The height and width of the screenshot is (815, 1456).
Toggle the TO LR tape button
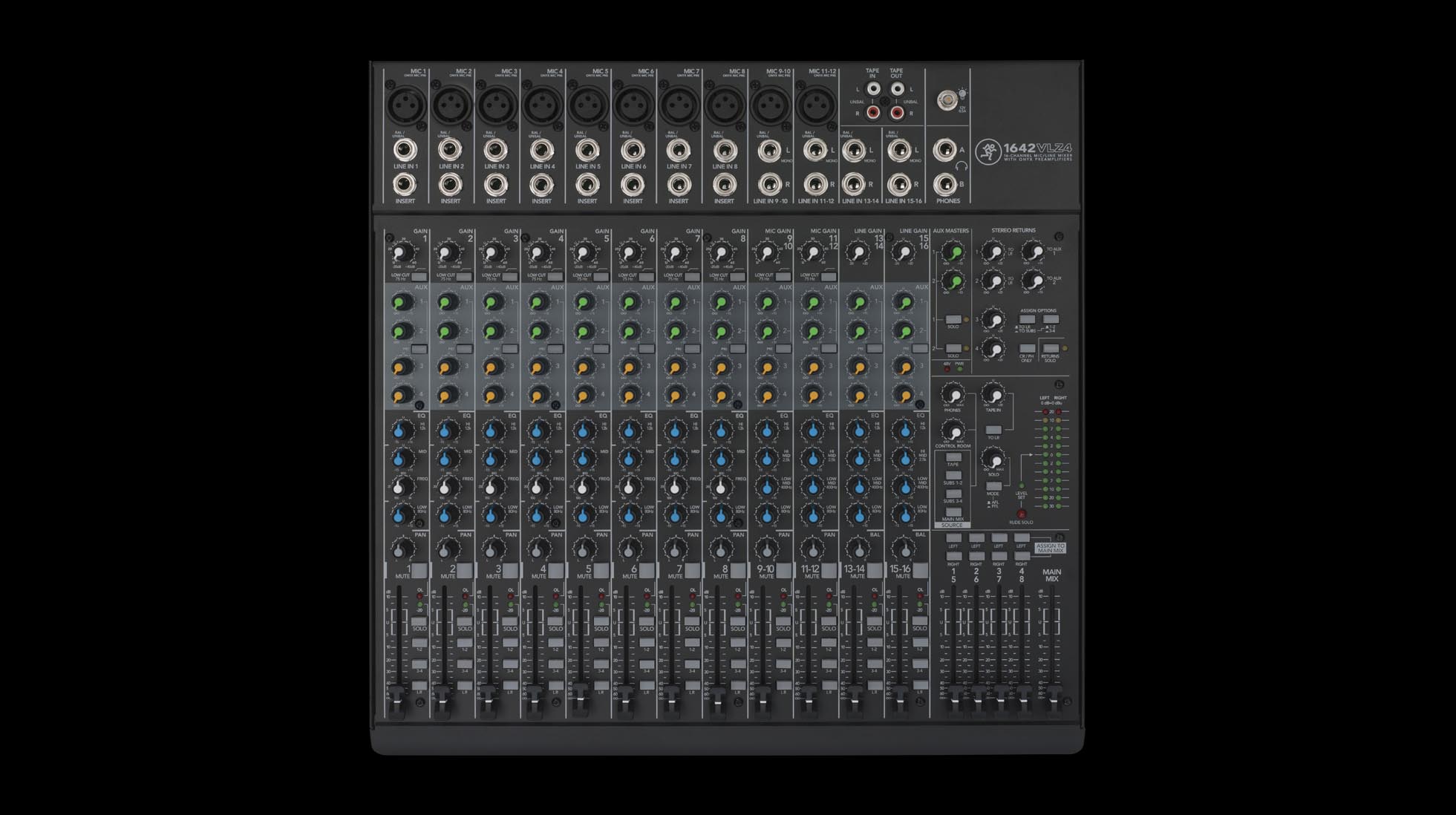click(994, 431)
